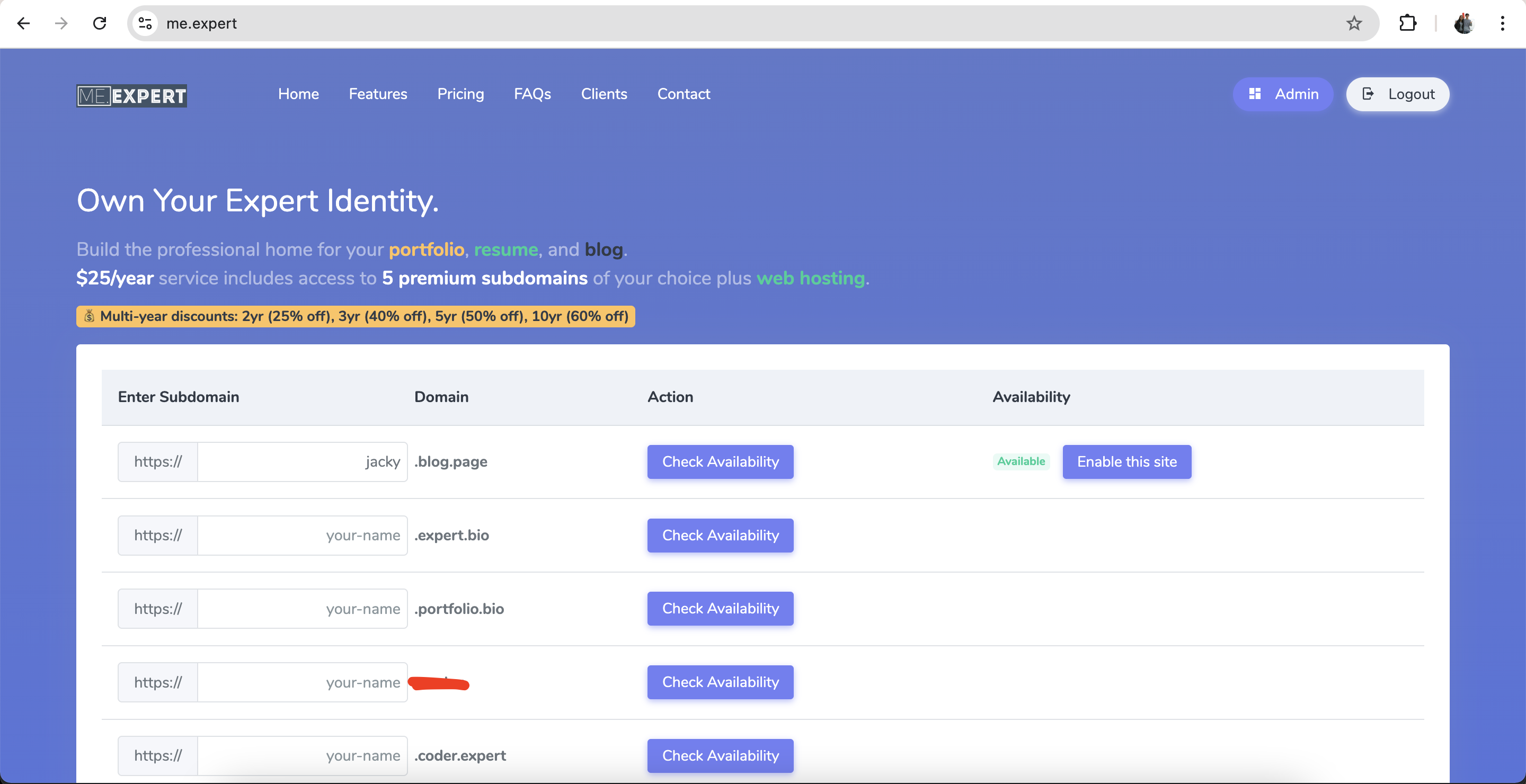Click the address bar URL me.expert
The image size is (1526, 784).
coord(201,24)
